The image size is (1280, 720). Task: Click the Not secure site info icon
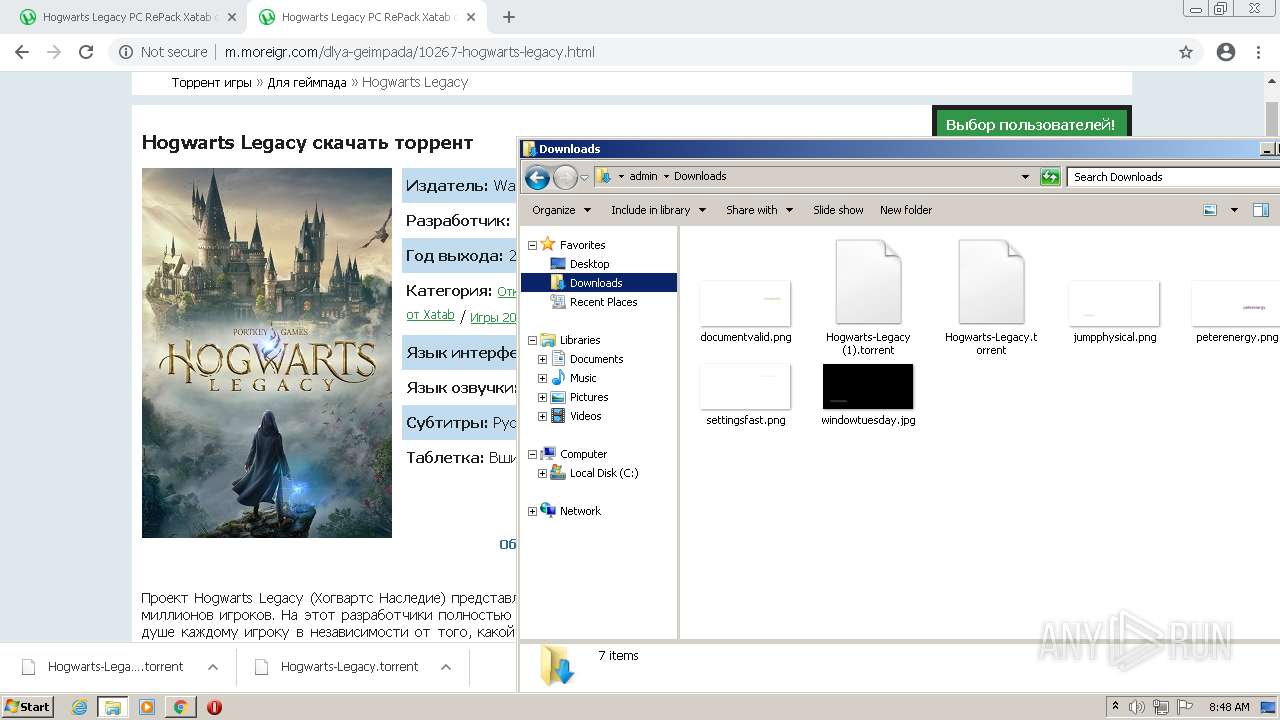coord(125,52)
